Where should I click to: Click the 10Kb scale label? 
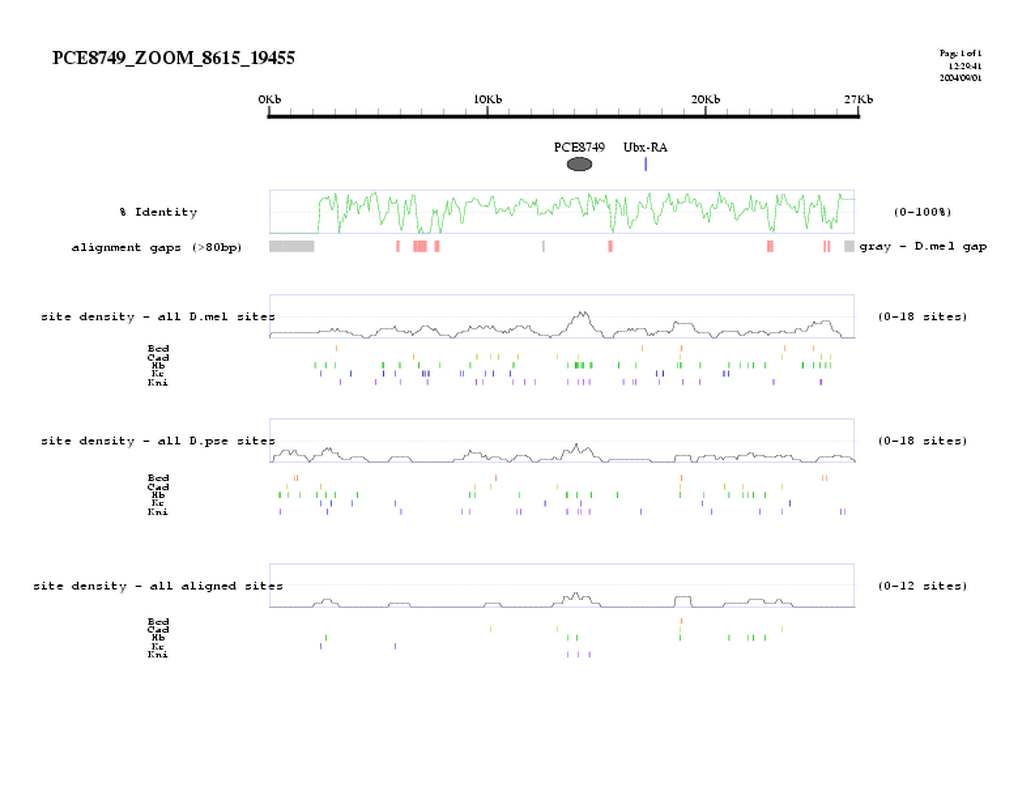(487, 99)
